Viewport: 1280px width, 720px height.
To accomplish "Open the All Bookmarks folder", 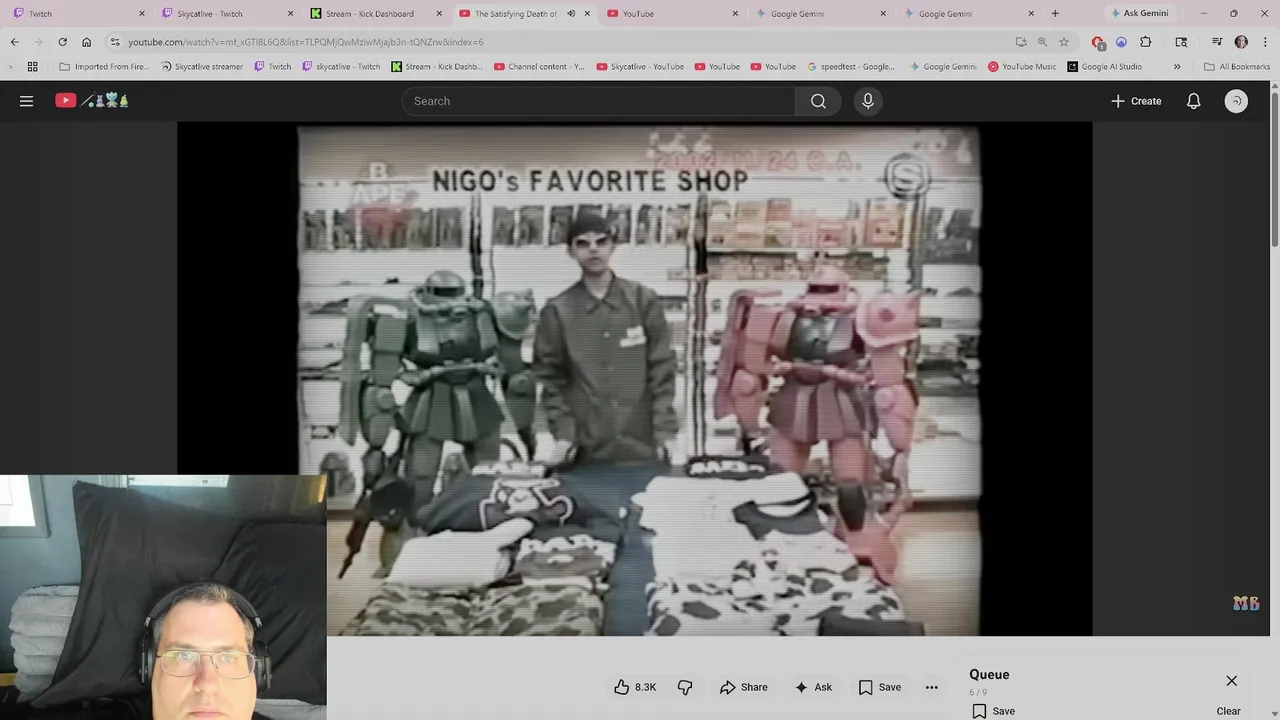I will tap(1237, 67).
